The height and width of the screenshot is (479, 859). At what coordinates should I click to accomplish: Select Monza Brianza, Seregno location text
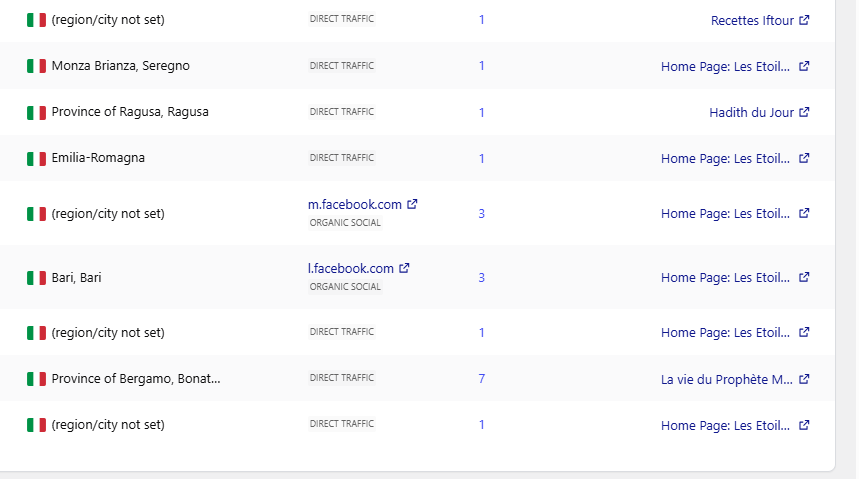pos(120,66)
